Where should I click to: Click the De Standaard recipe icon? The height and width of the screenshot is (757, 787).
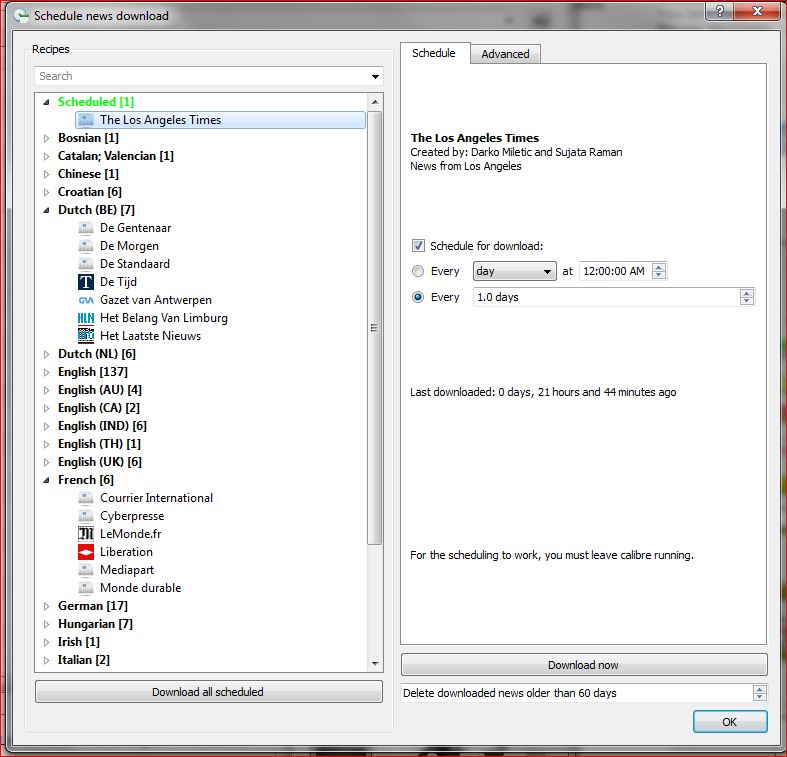pos(86,264)
